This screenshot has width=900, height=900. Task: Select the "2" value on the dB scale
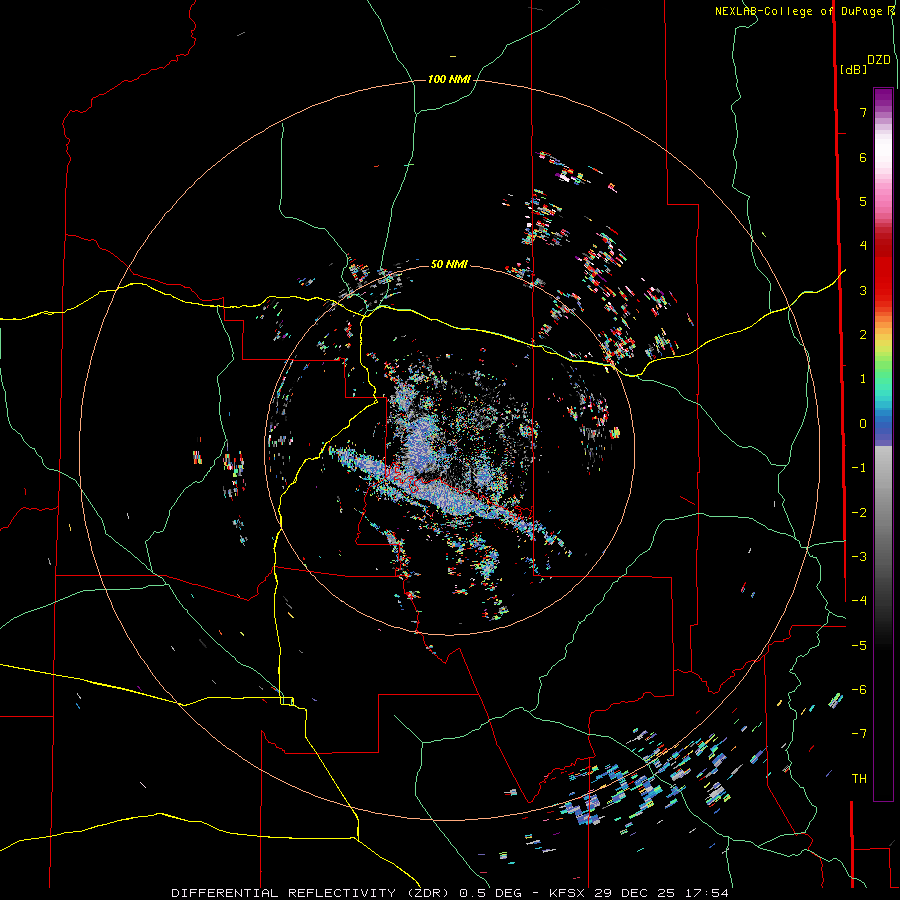coord(863,335)
